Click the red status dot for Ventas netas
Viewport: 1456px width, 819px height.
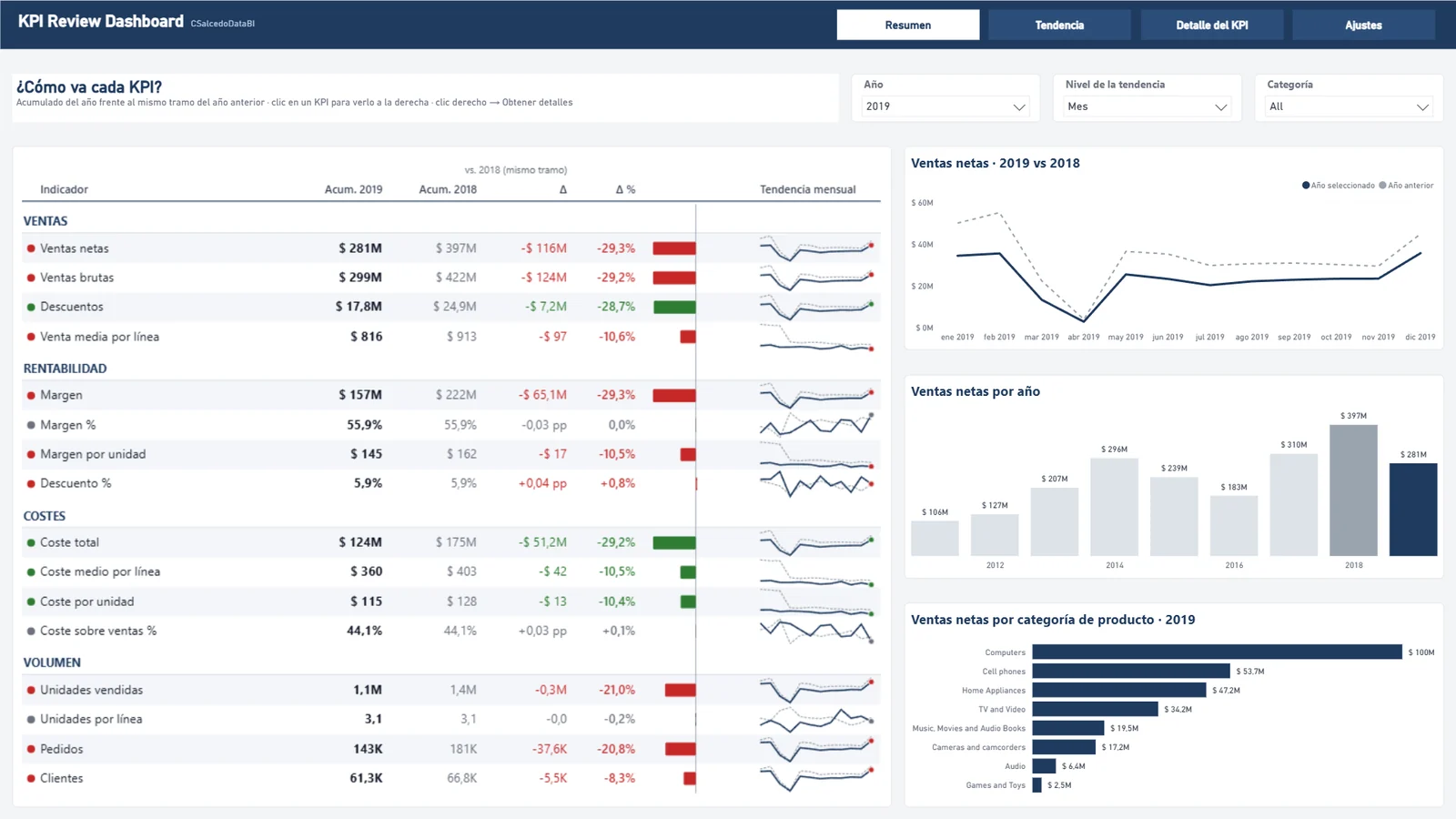pos(31,248)
